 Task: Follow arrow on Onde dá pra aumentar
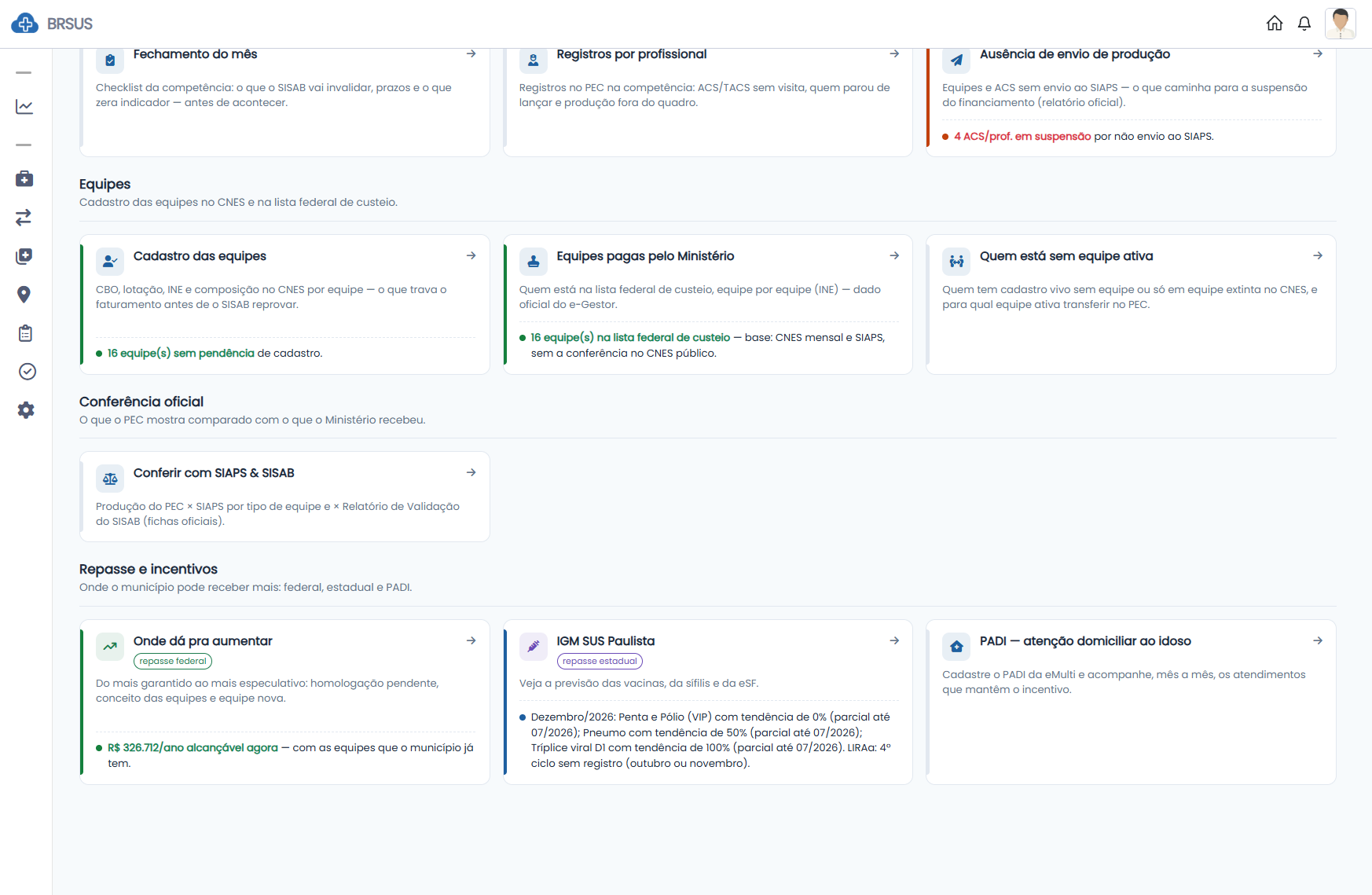(x=471, y=640)
